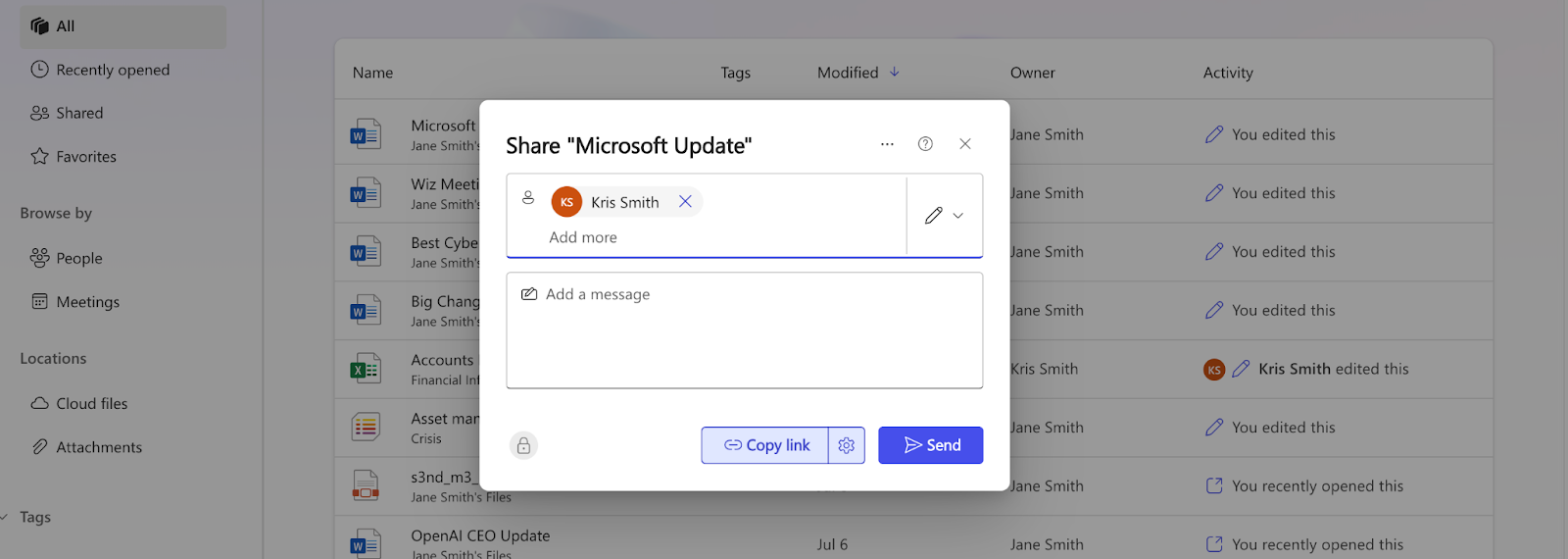Click Word icon for Microsoft Update row

pyautogui.click(x=366, y=134)
